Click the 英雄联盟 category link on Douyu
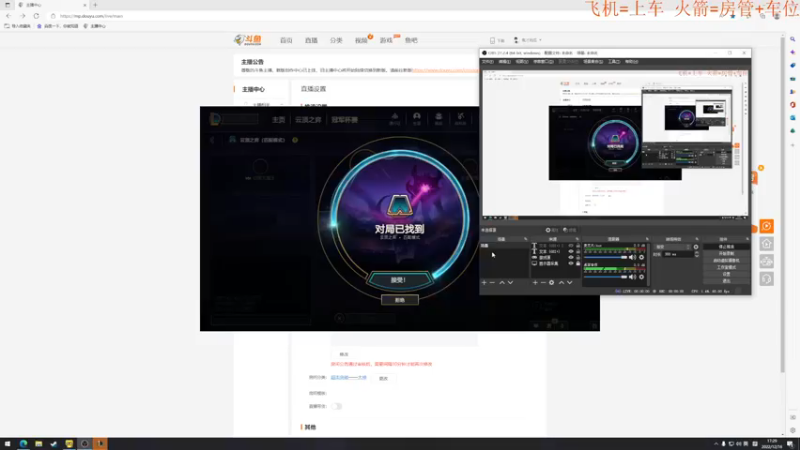Viewport: 800px width, 450px height. point(348,378)
